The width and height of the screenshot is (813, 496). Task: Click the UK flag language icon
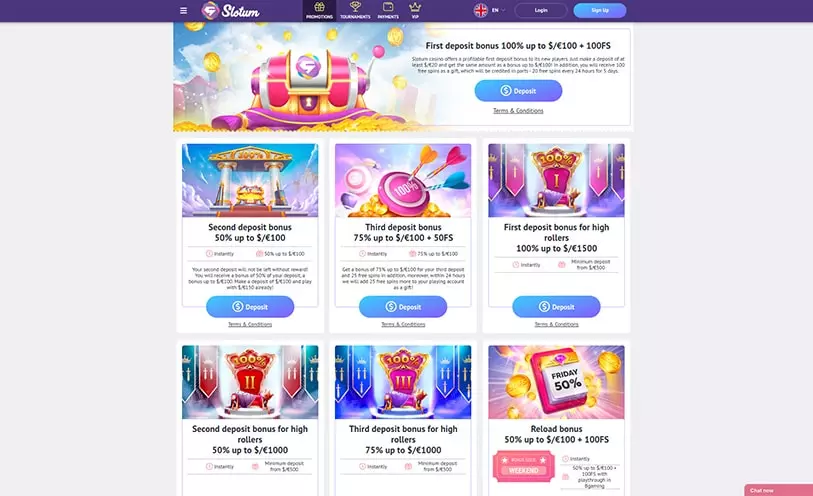pos(481,10)
